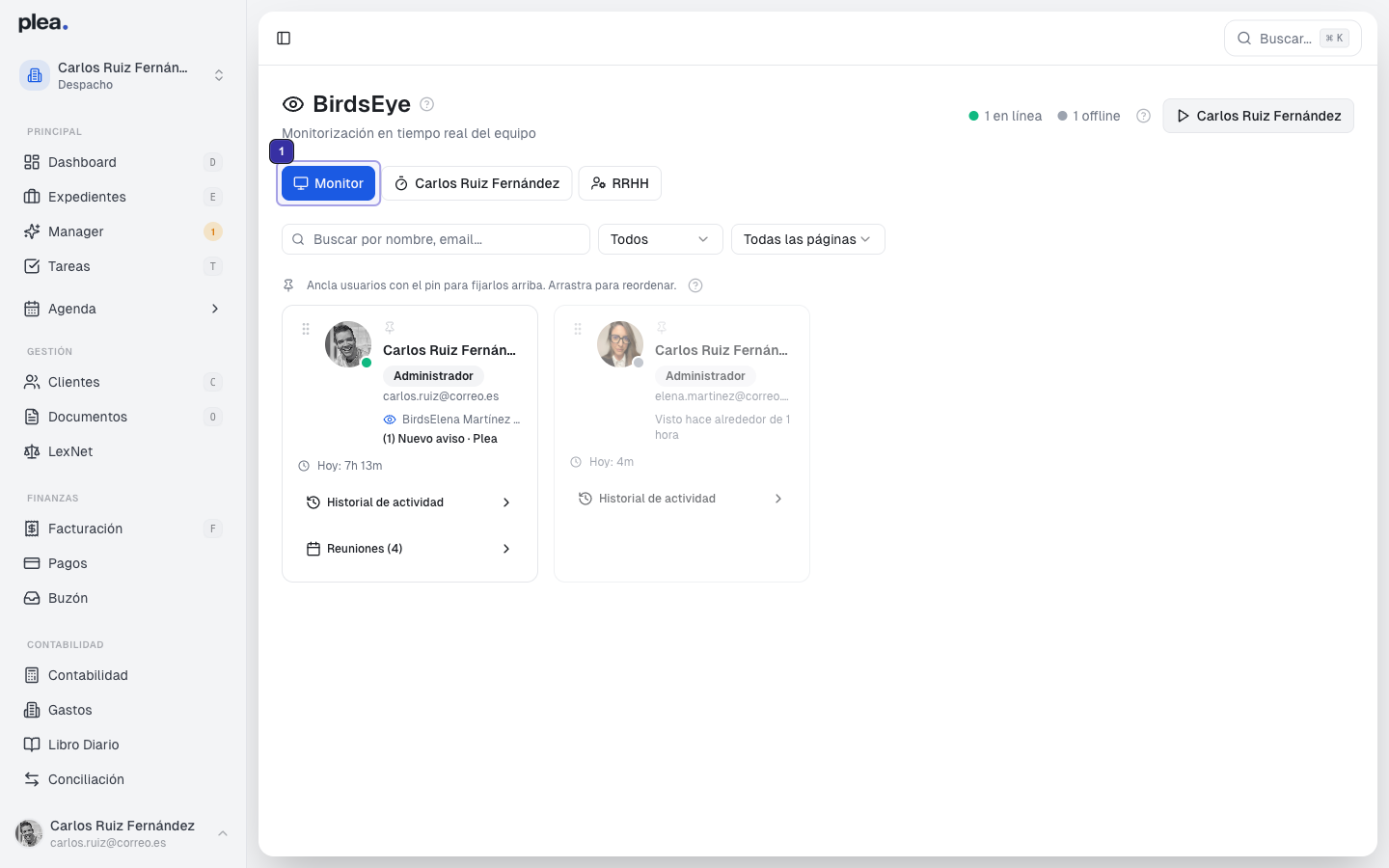The height and width of the screenshot is (868, 1389).
Task: Switch to Carlos Ruiz Fernández timer tab
Action: 477,183
